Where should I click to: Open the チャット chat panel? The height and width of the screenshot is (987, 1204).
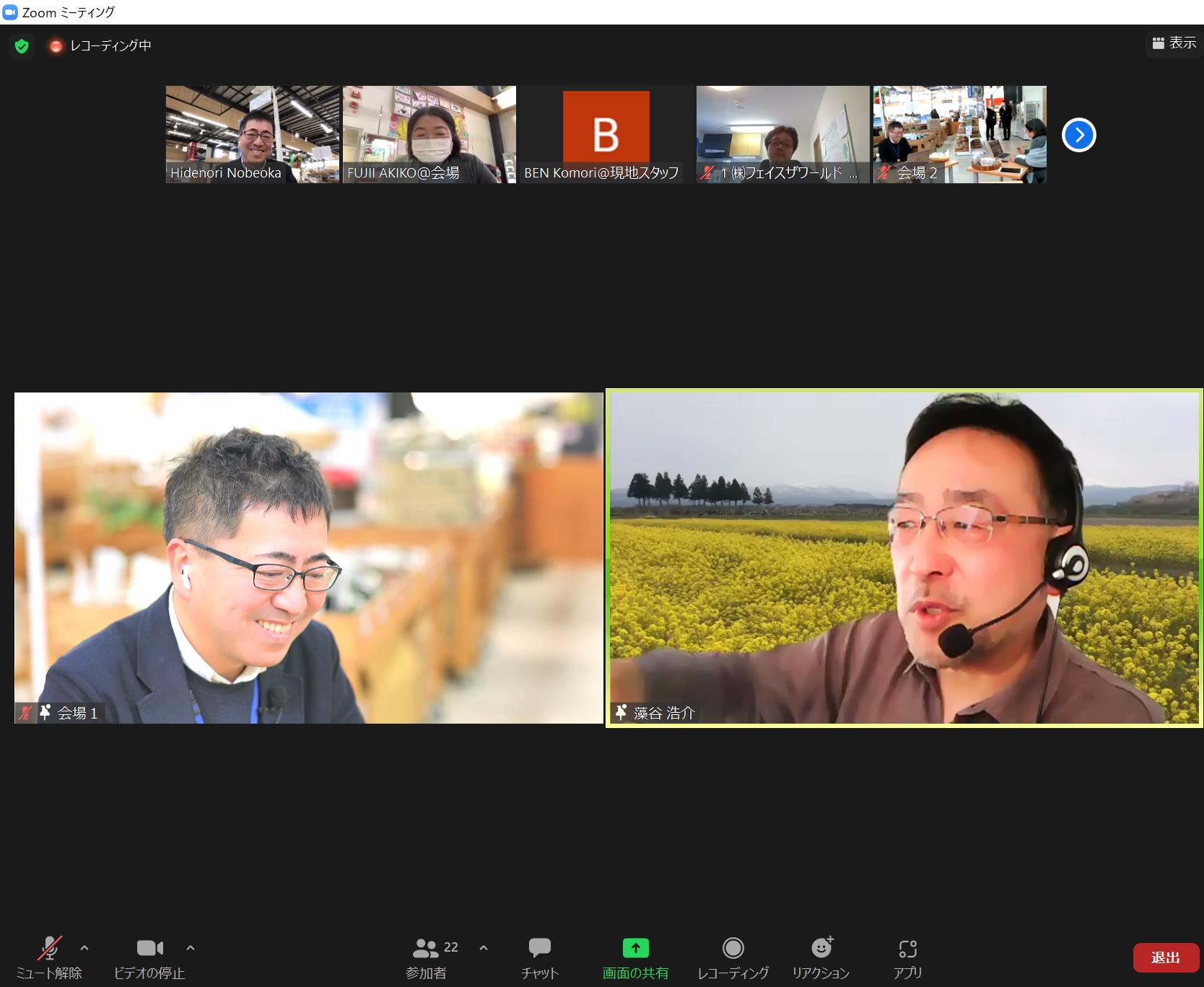pyautogui.click(x=540, y=958)
